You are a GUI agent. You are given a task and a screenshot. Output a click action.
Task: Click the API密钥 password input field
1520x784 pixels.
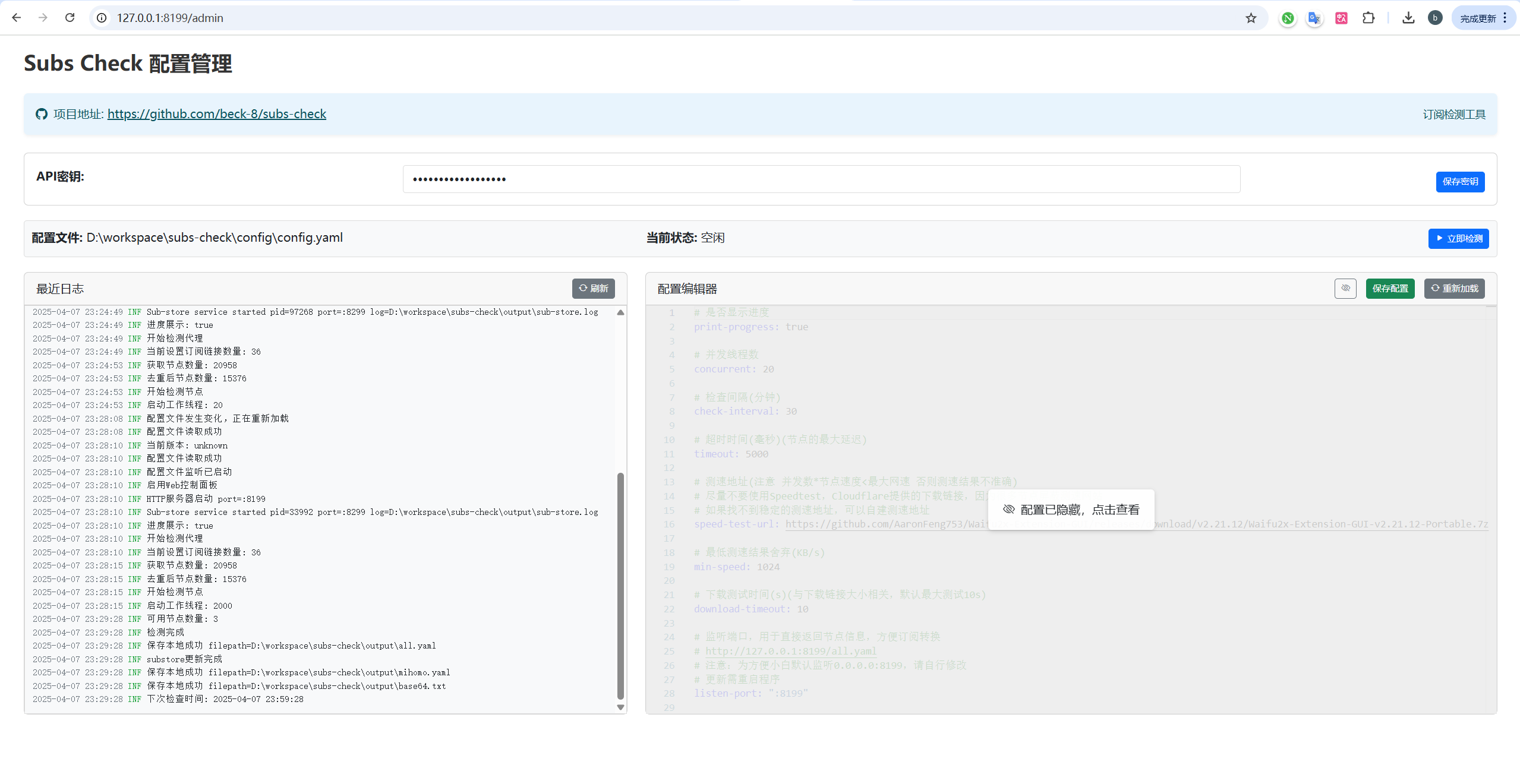[x=821, y=179]
